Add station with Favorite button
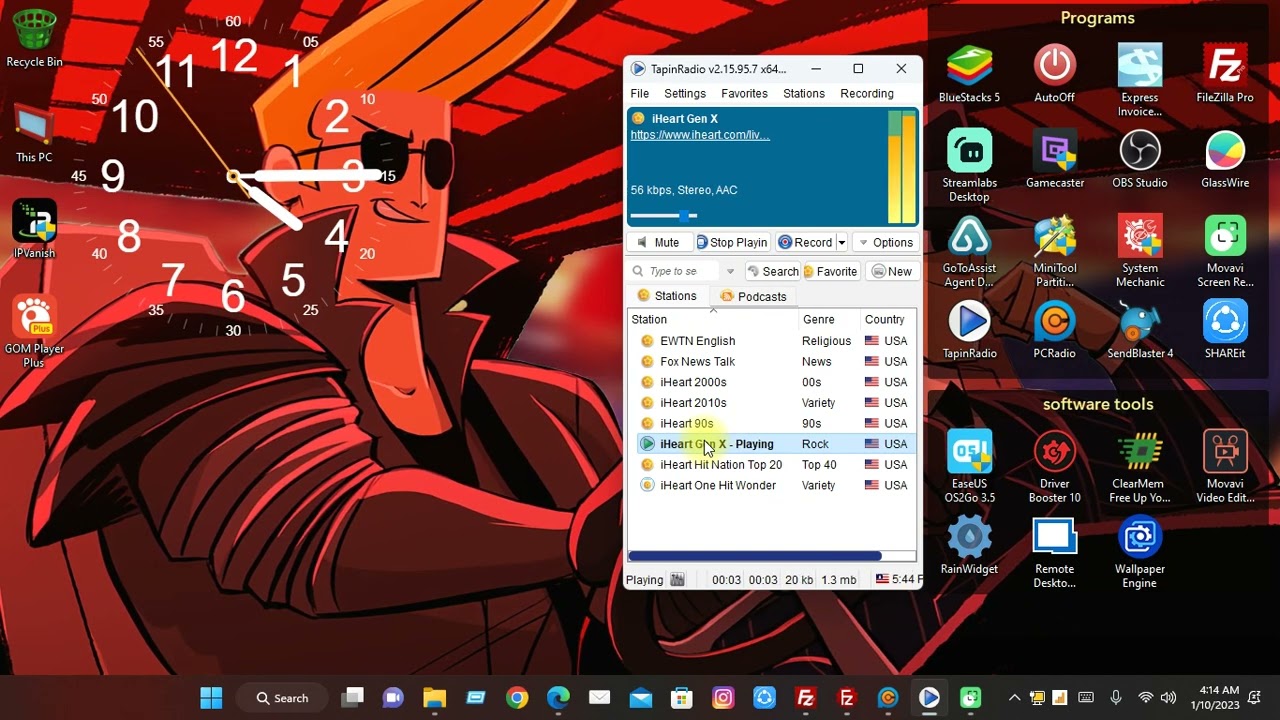The height and width of the screenshot is (720, 1280). click(x=831, y=272)
